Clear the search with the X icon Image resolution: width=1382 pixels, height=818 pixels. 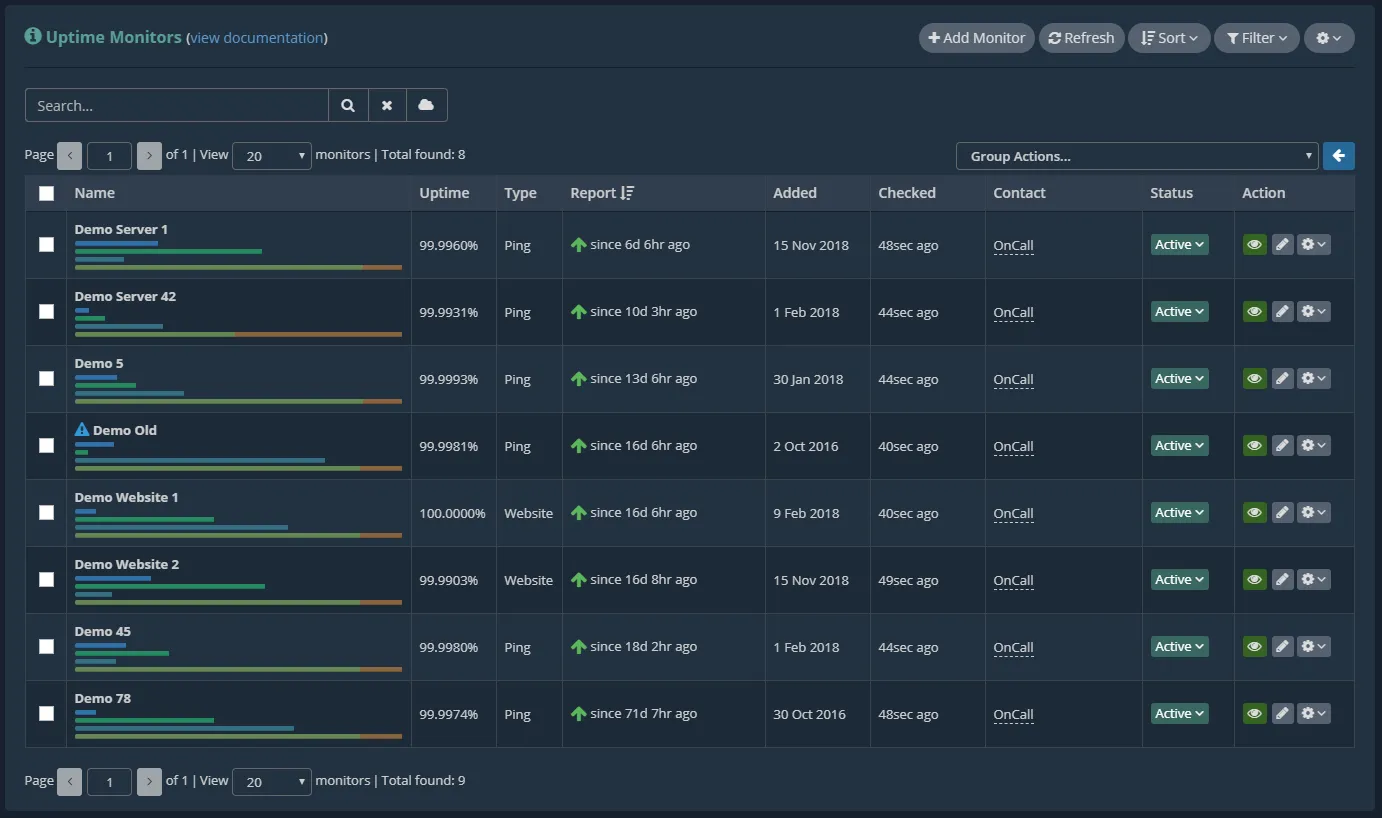pyautogui.click(x=387, y=105)
